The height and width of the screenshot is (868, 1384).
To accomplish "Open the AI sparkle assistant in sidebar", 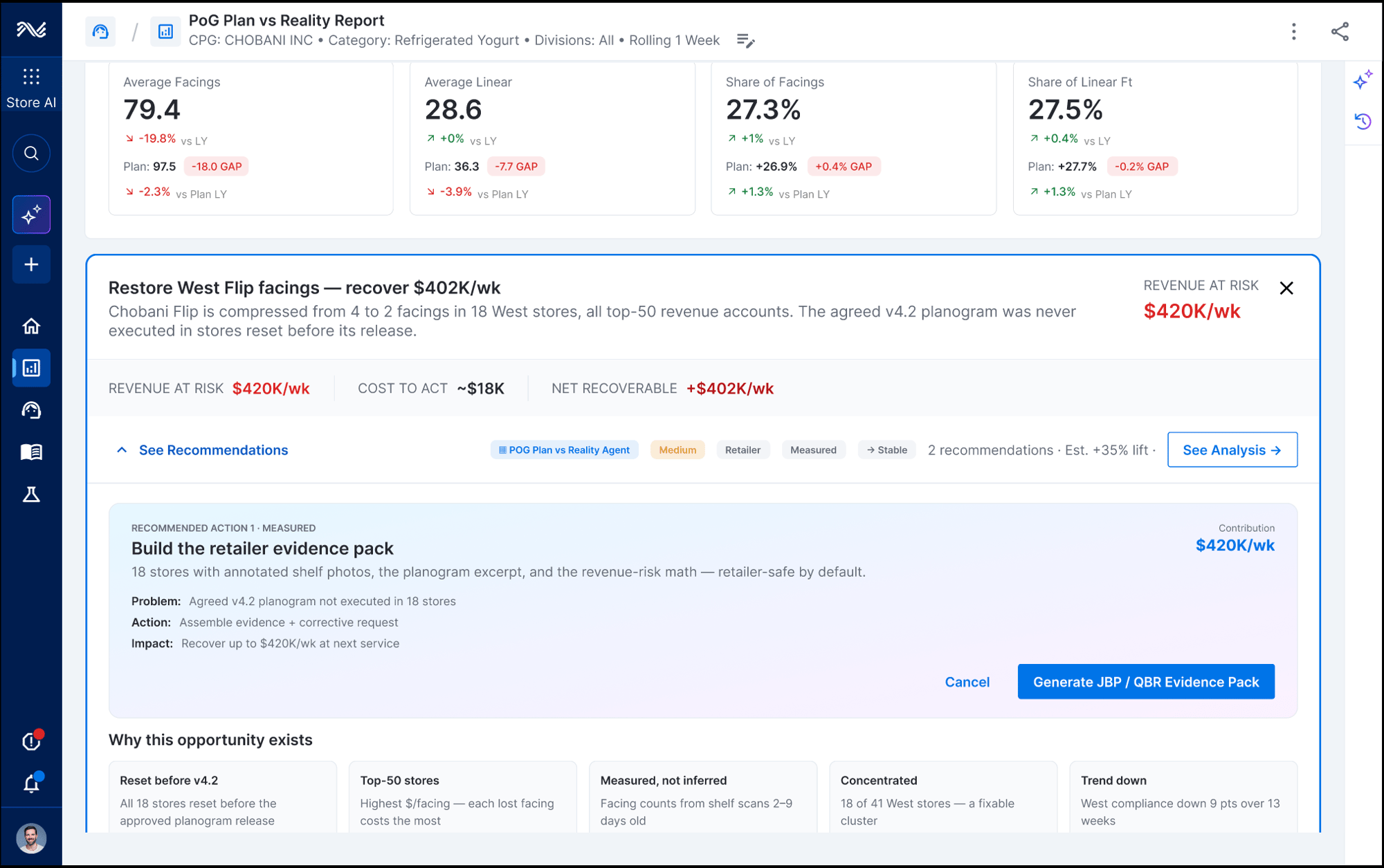I will 31,215.
